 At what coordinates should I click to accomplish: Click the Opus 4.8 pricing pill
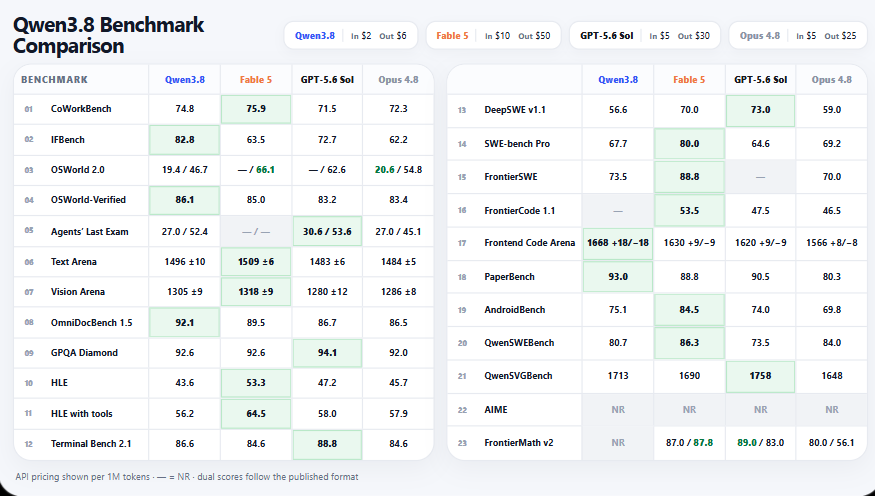click(798, 36)
